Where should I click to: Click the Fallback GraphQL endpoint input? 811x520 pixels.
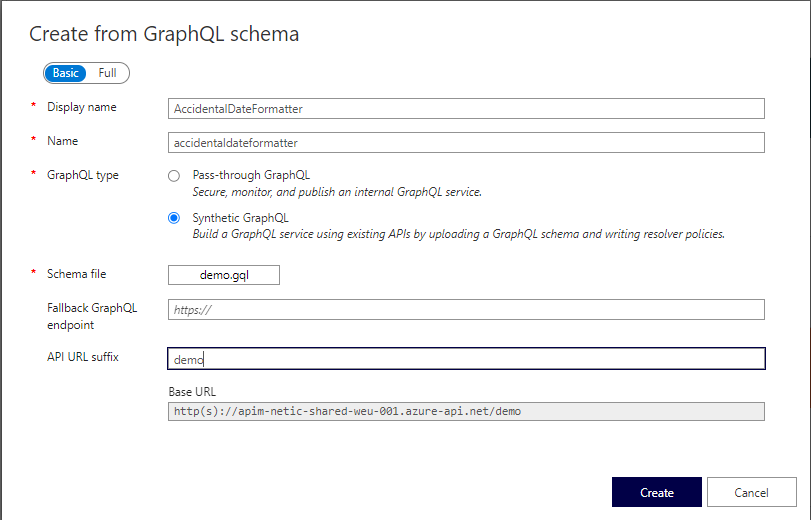(x=466, y=310)
